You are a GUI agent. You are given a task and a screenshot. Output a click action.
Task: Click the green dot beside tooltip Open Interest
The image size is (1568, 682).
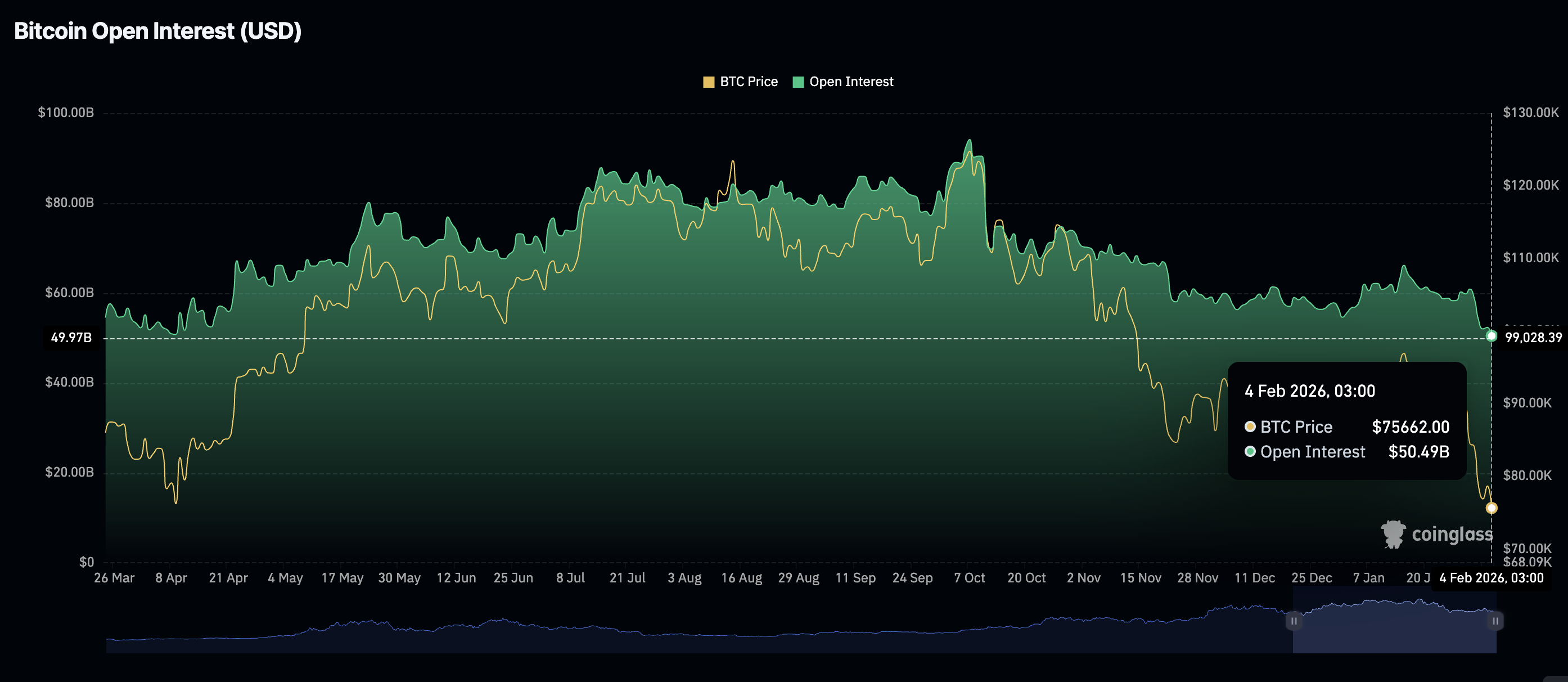pyautogui.click(x=1250, y=451)
